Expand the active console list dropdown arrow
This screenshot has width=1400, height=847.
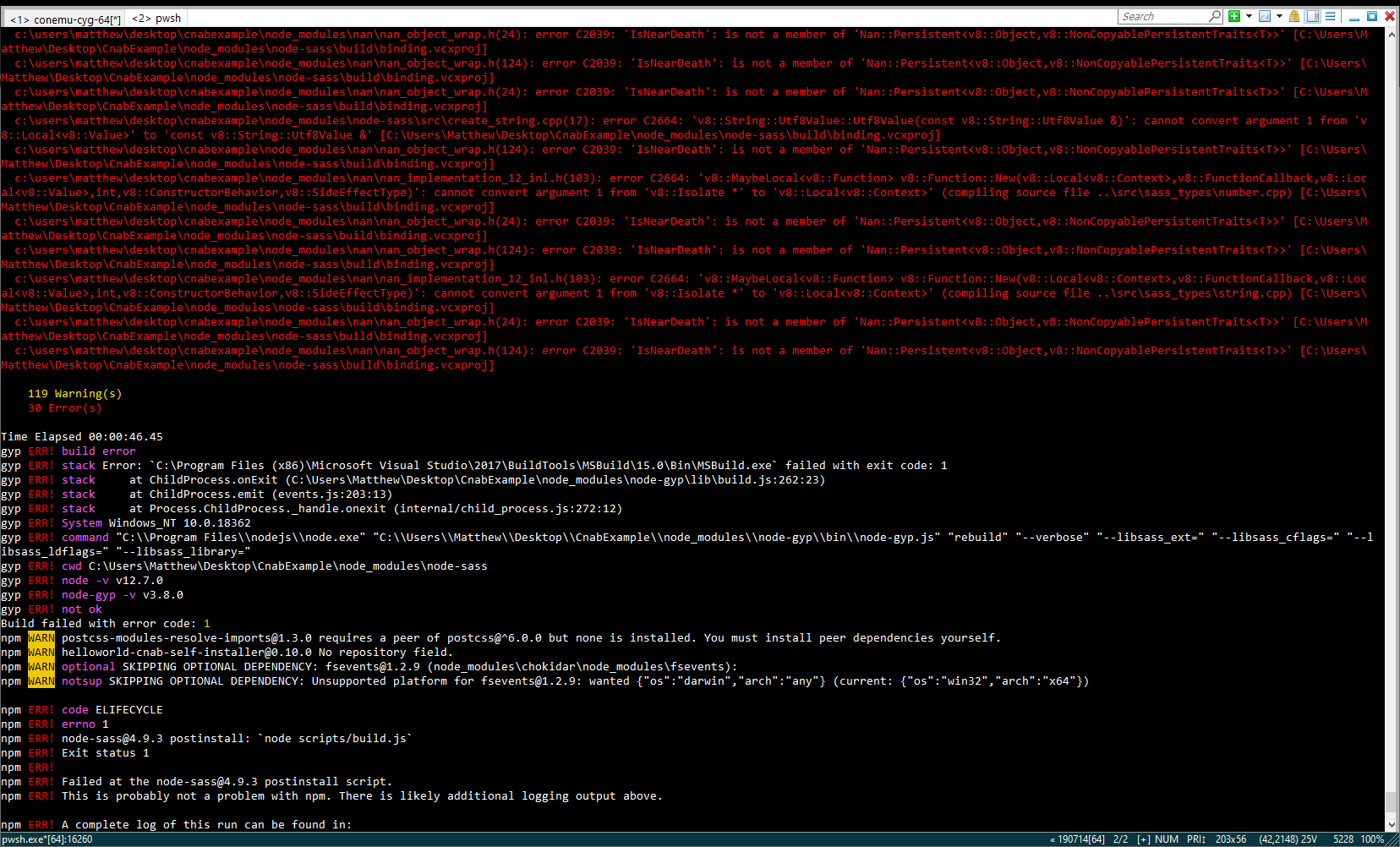coord(1279,16)
